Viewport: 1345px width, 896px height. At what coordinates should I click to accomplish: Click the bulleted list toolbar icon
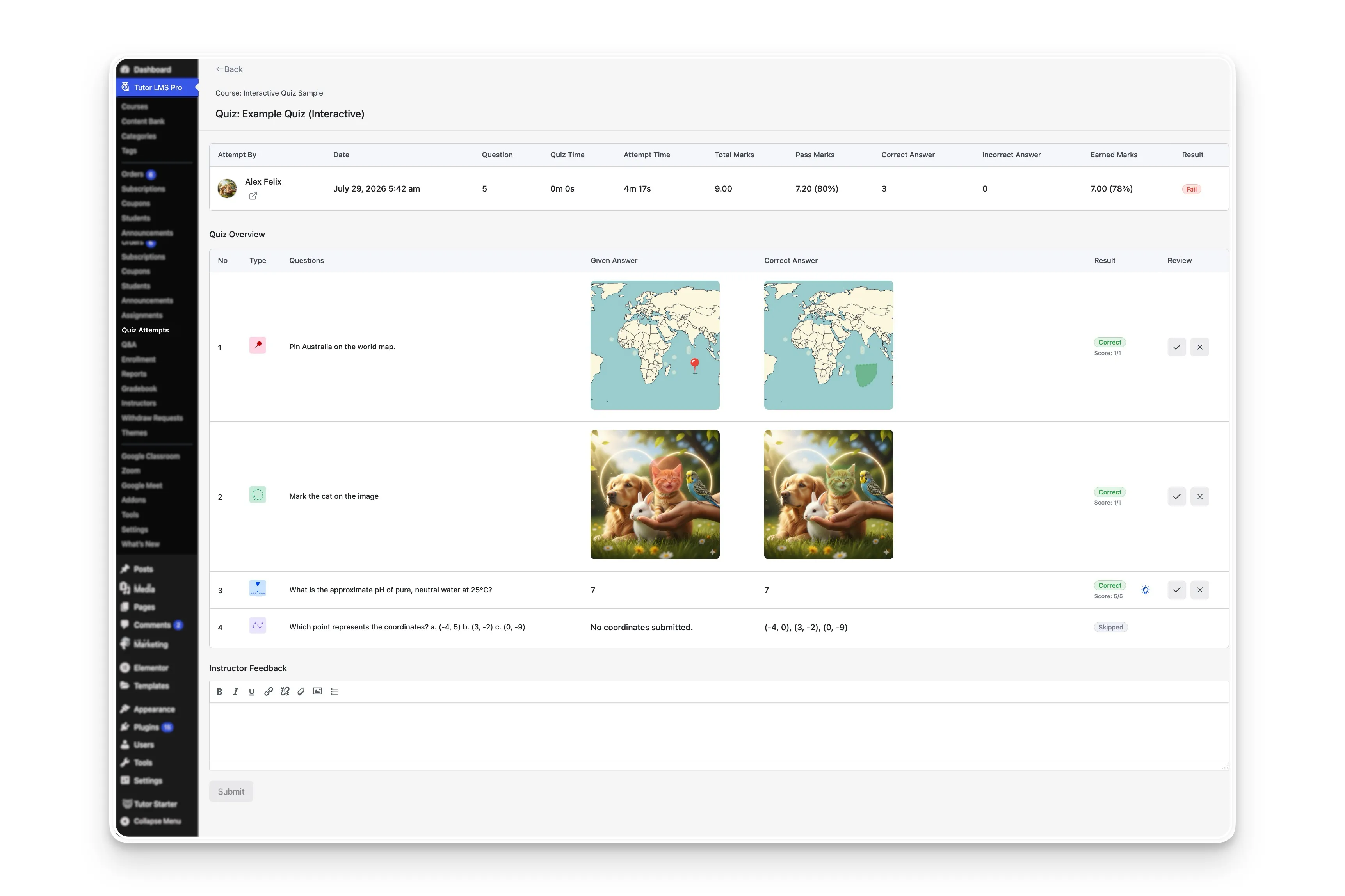[334, 692]
